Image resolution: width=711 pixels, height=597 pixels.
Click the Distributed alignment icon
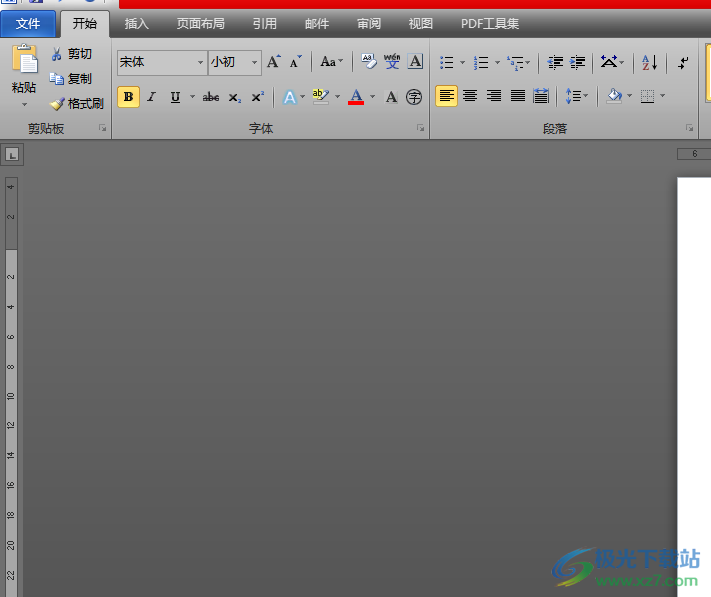pyautogui.click(x=541, y=96)
